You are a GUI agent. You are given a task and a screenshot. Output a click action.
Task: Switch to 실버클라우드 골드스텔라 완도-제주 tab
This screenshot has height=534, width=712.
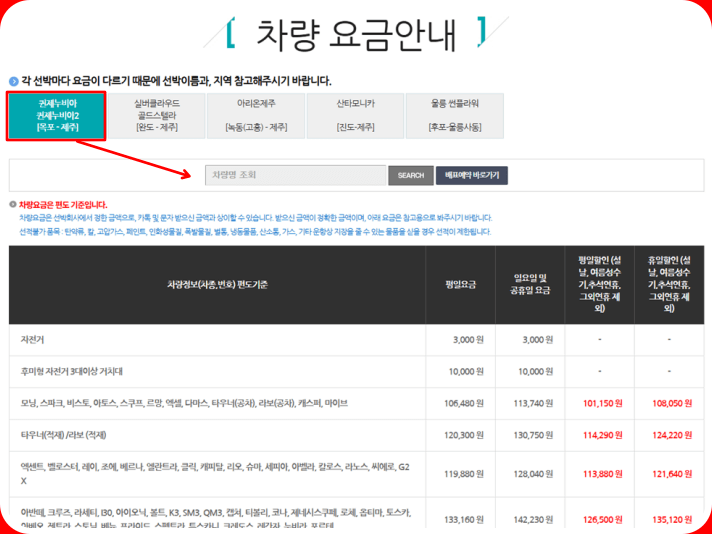pos(157,116)
